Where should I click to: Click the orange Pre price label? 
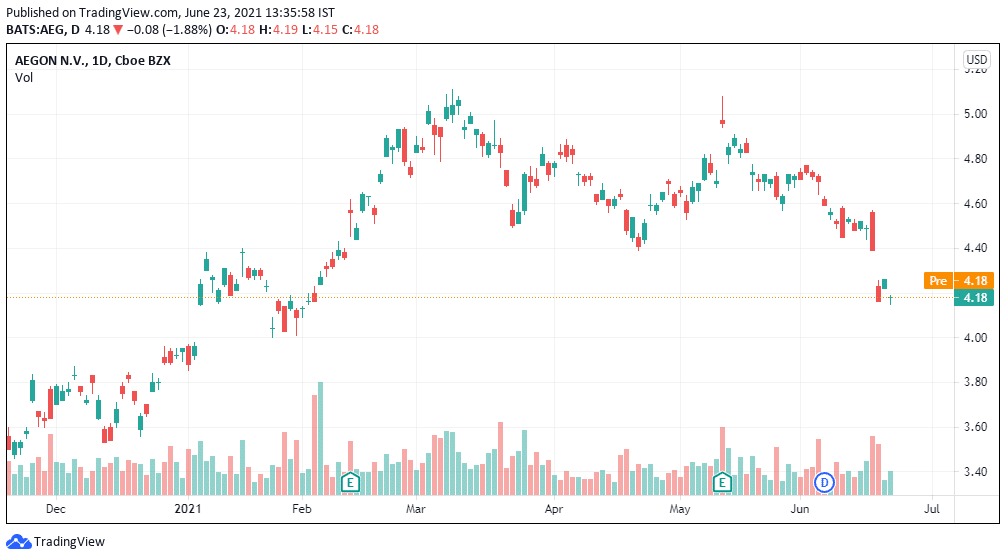coord(938,280)
